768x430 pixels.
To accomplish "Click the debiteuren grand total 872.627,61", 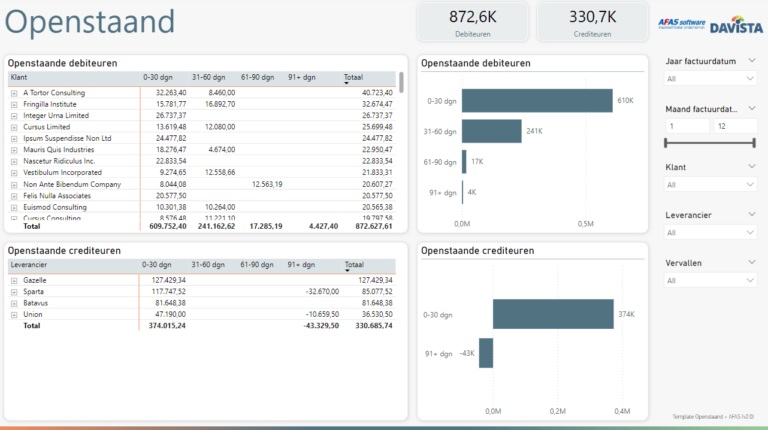I will click(x=374, y=227).
